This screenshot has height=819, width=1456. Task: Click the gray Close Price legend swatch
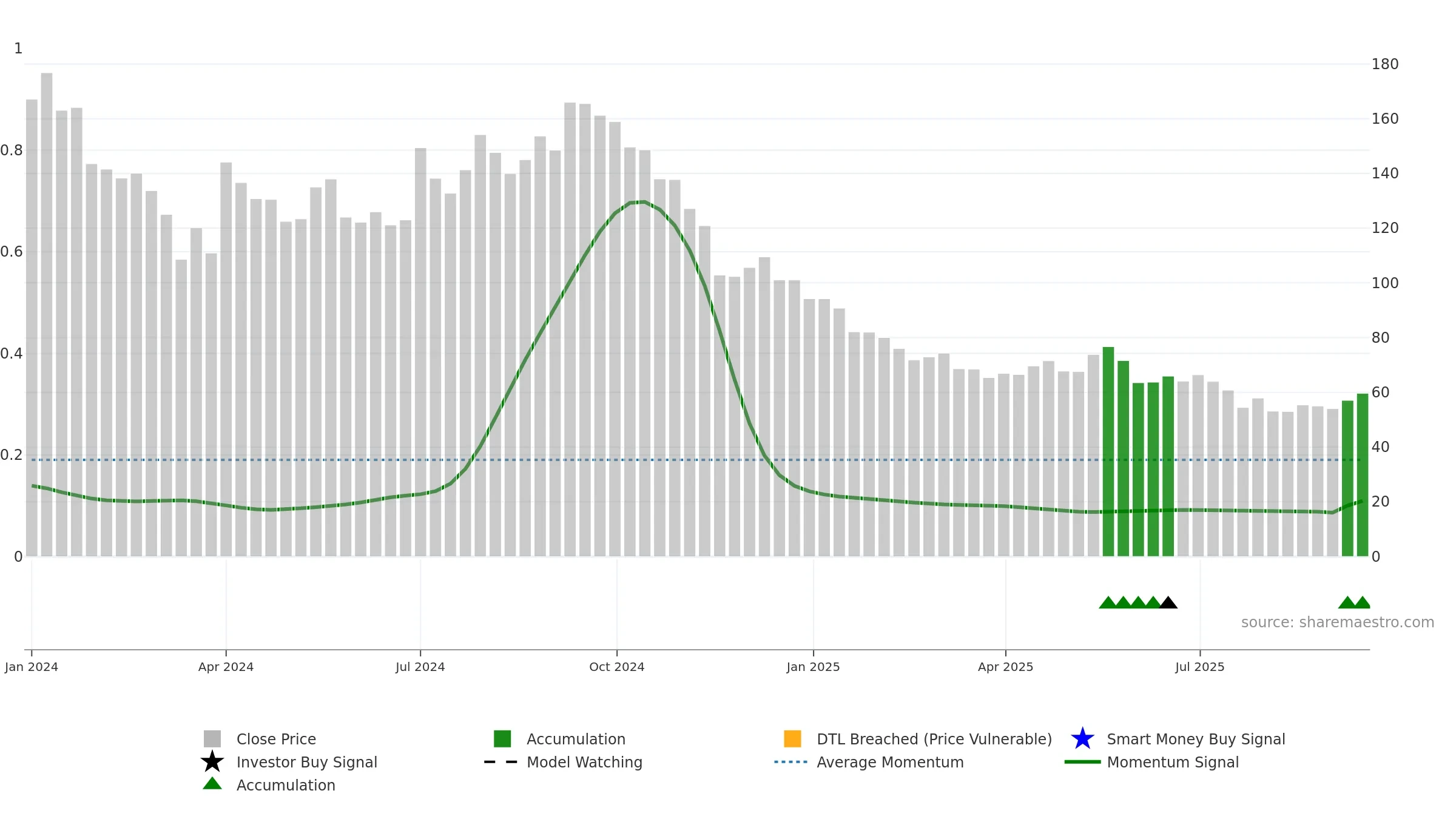pos(212,739)
